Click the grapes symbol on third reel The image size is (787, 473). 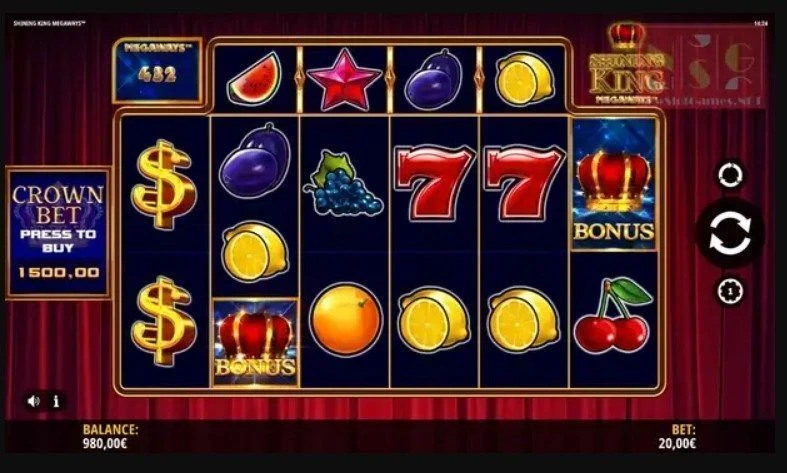[343, 184]
